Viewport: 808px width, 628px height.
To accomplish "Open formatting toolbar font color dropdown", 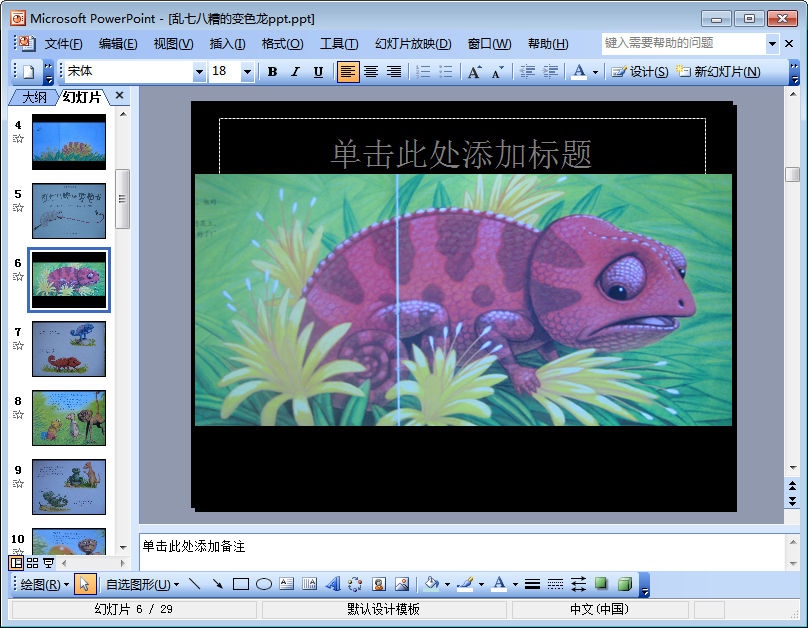I will point(595,72).
